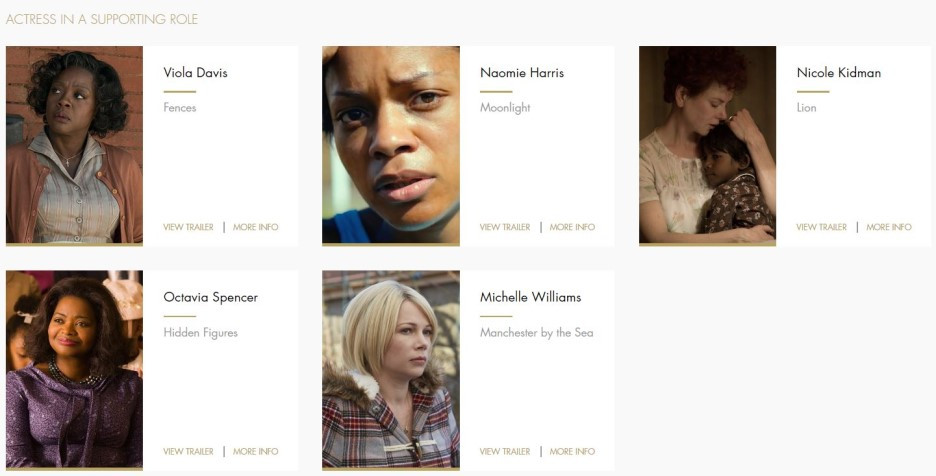View trailer for Fences
Screen dimensions: 936x476
188,227
